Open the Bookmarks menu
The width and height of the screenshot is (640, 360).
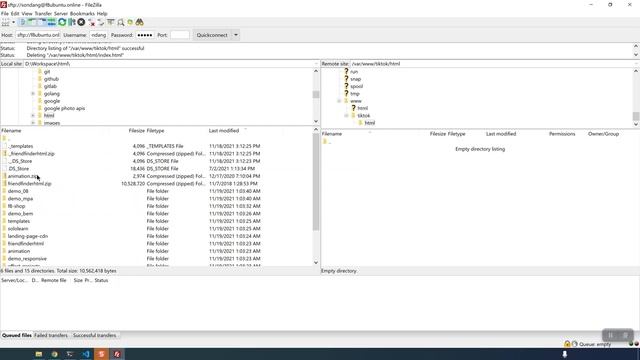tap(82, 13)
